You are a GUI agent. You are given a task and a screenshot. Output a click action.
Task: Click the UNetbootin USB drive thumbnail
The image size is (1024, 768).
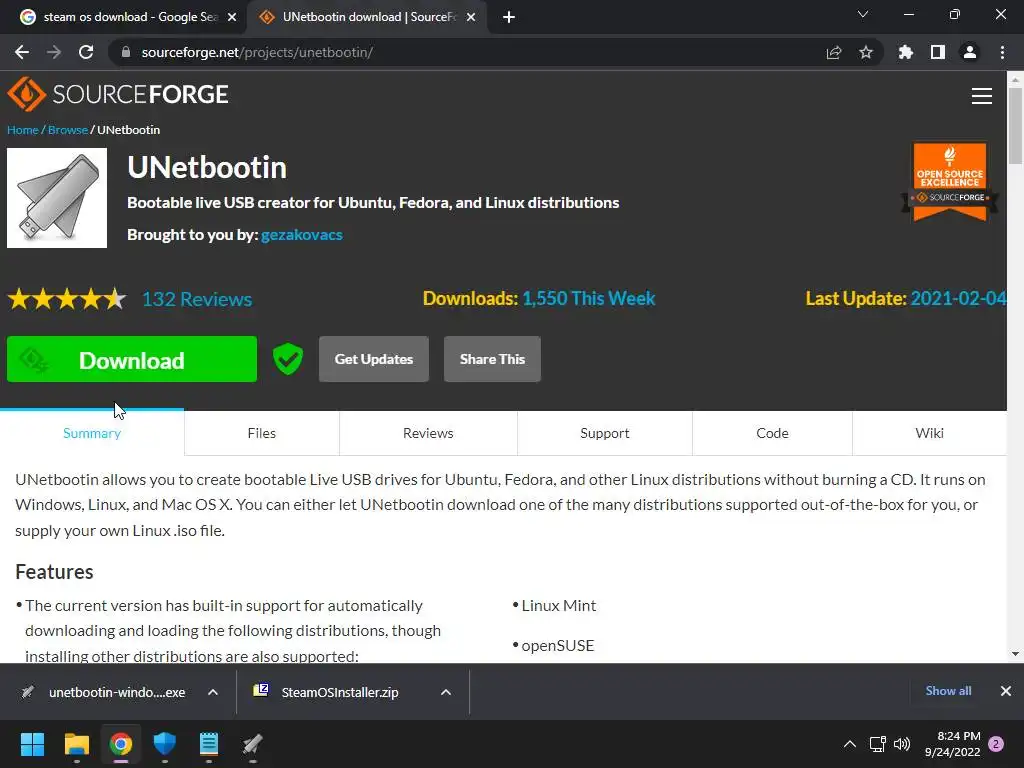point(57,198)
